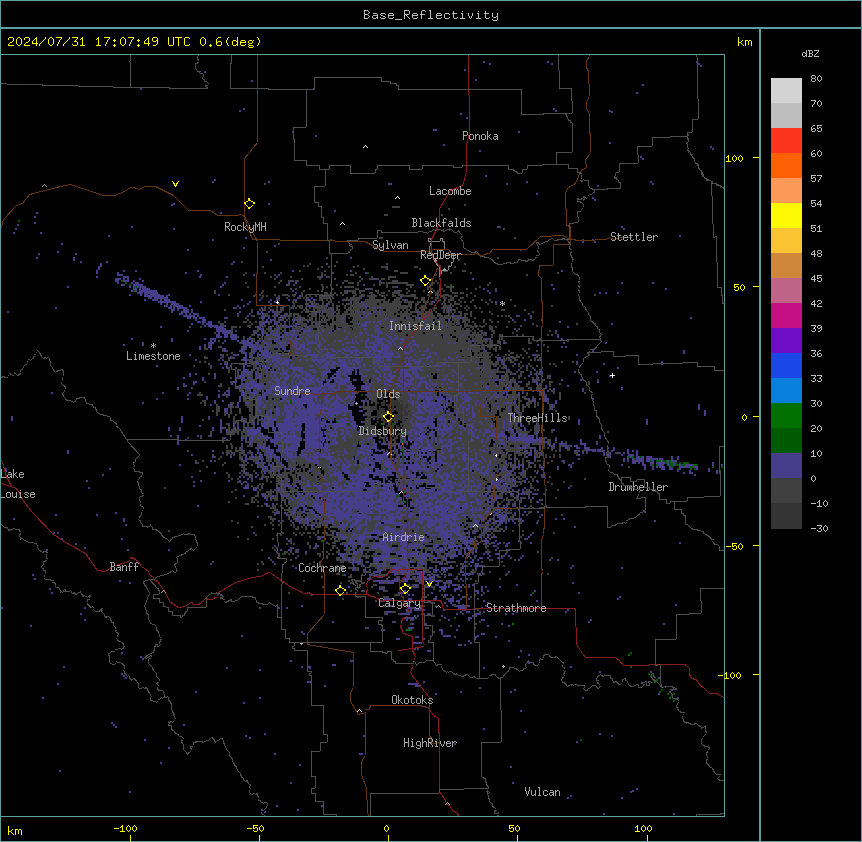
Task: Click the dBZ legend heading
Action: point(810,53)
